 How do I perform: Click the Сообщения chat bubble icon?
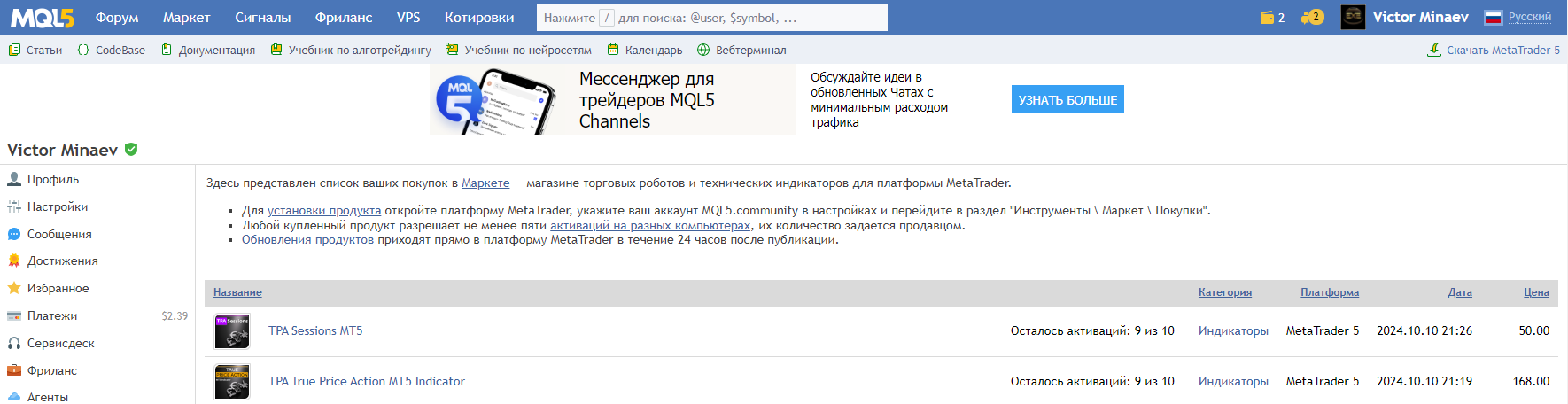[x=14, y=234]
